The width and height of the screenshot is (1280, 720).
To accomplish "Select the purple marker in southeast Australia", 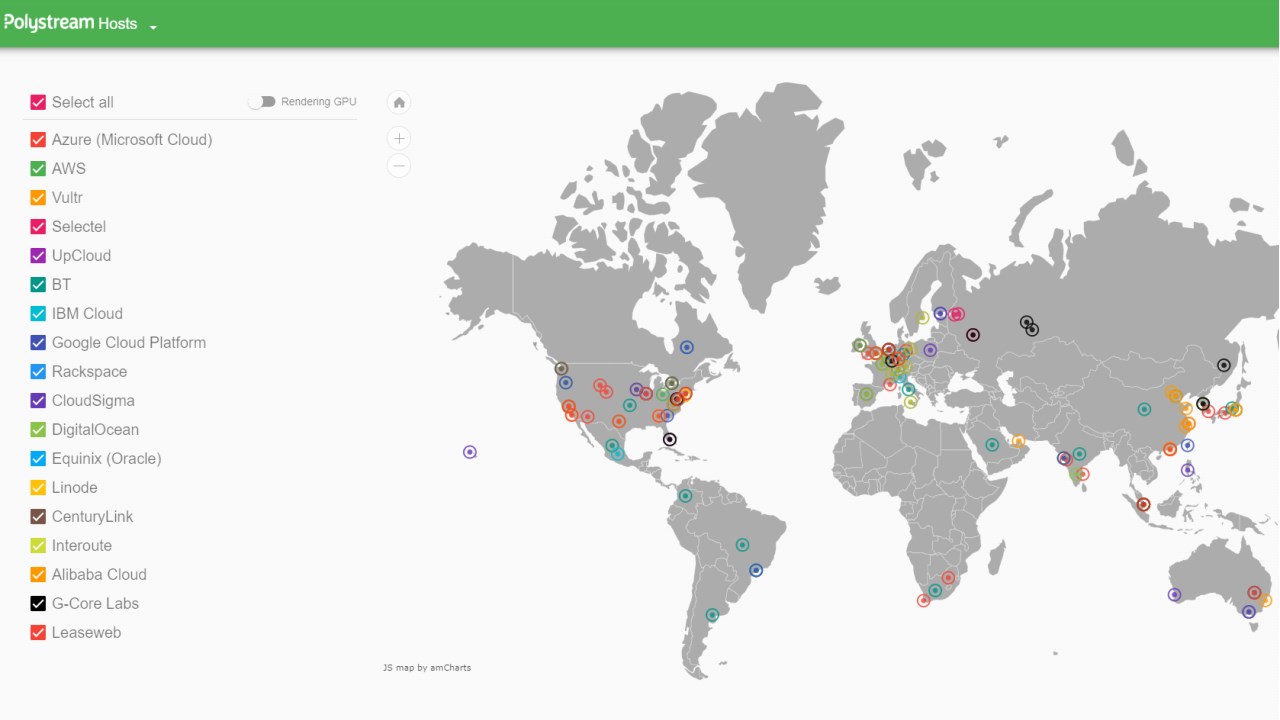I will coord(1249,612).
